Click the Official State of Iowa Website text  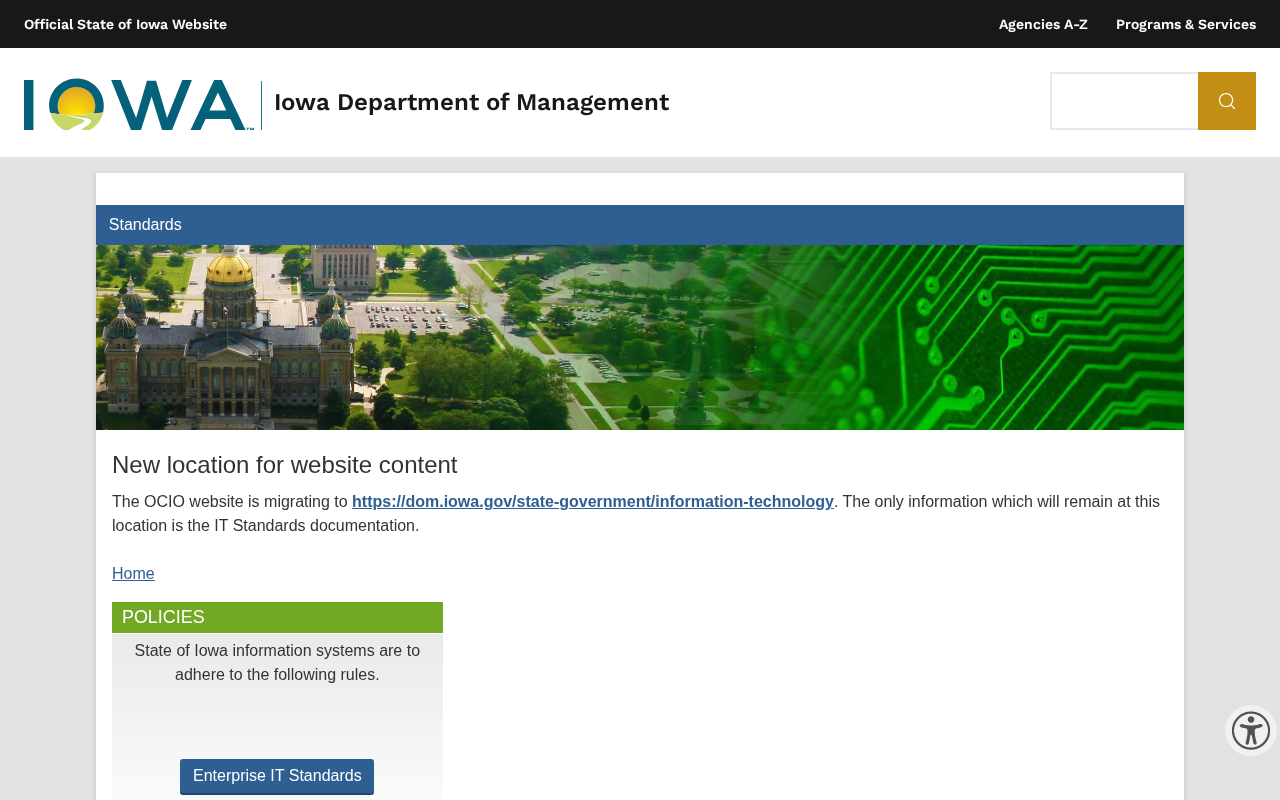coord(125,24)
